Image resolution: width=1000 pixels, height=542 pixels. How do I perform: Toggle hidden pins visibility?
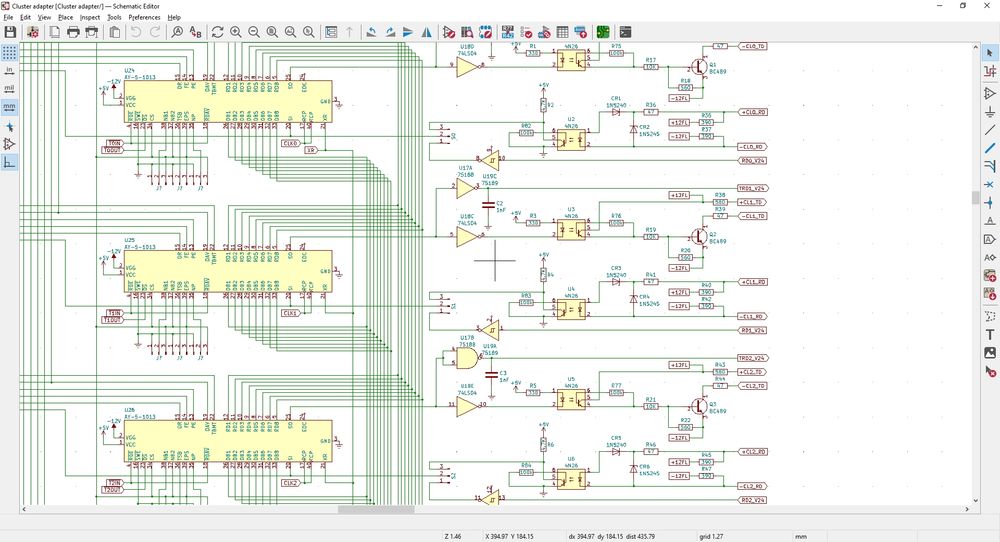pos(9,145)
